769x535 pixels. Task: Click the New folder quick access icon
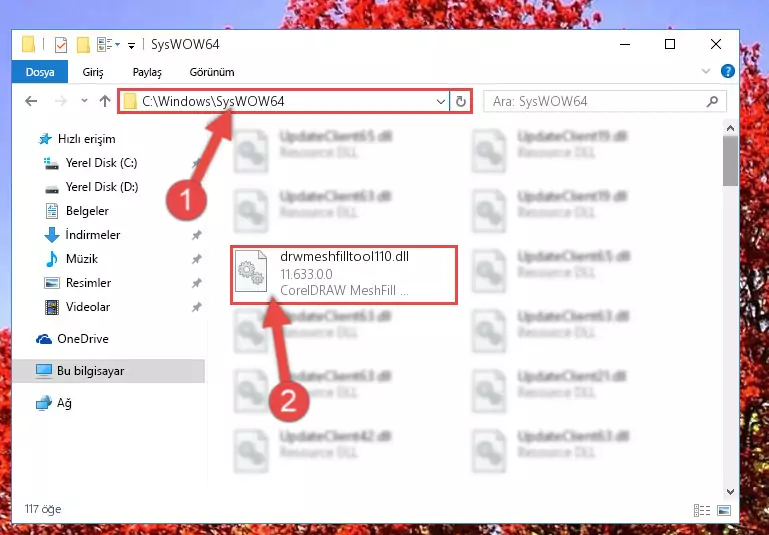(x=83, y=45)
